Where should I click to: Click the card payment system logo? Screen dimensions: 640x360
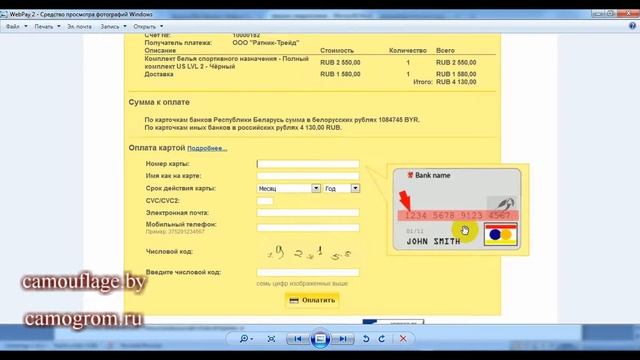tap(501, 234)
